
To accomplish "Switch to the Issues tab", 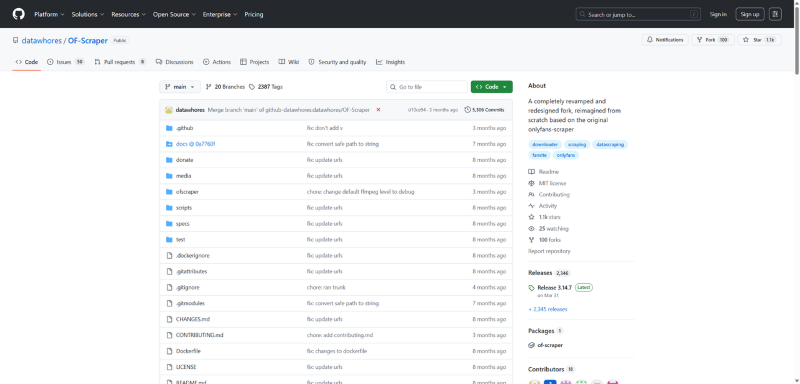I will click(65, 62).
